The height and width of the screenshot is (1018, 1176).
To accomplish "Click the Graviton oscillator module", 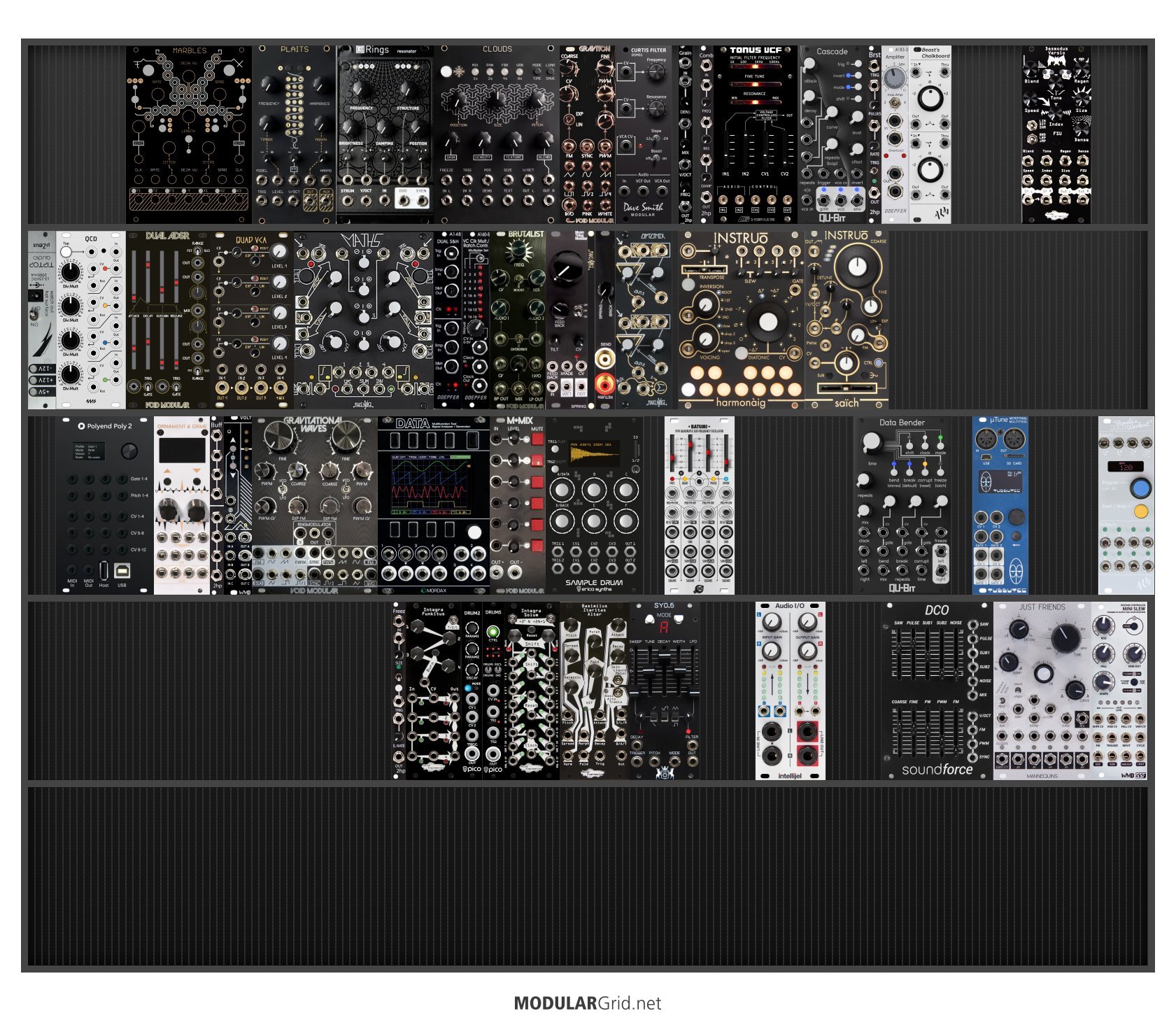I will pyautogui.click(x=588, y=134).
